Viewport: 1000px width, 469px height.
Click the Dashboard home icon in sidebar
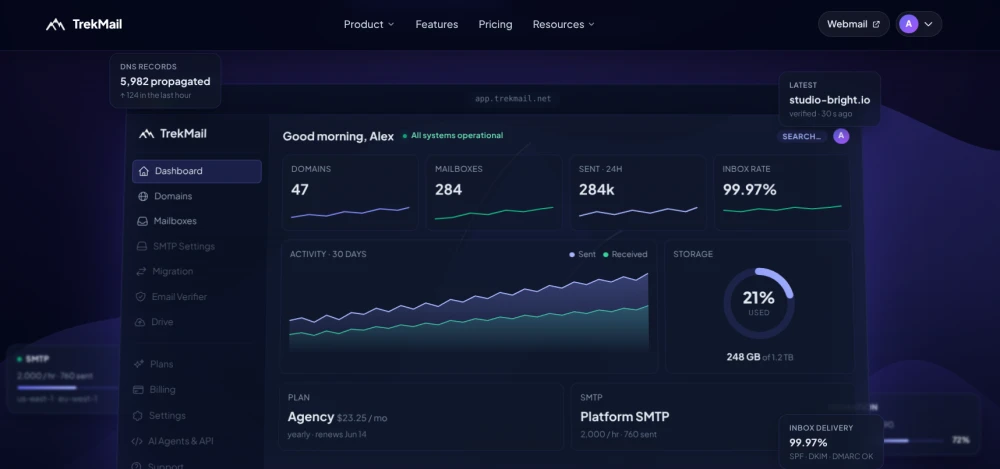143,171
